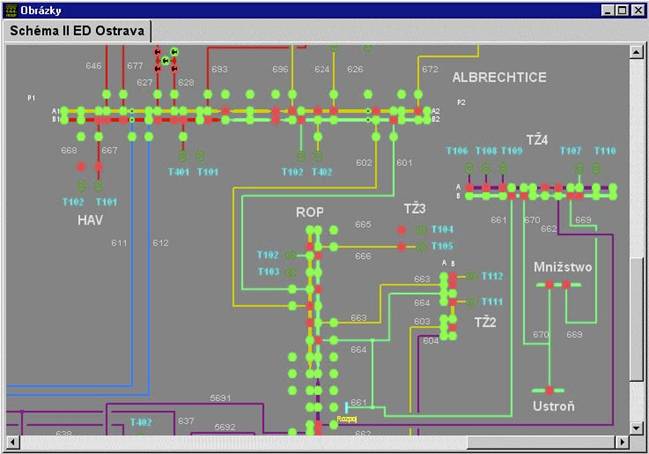
Task: Click the vertical scrollbar down arrow
Action: tap(636, 427)
